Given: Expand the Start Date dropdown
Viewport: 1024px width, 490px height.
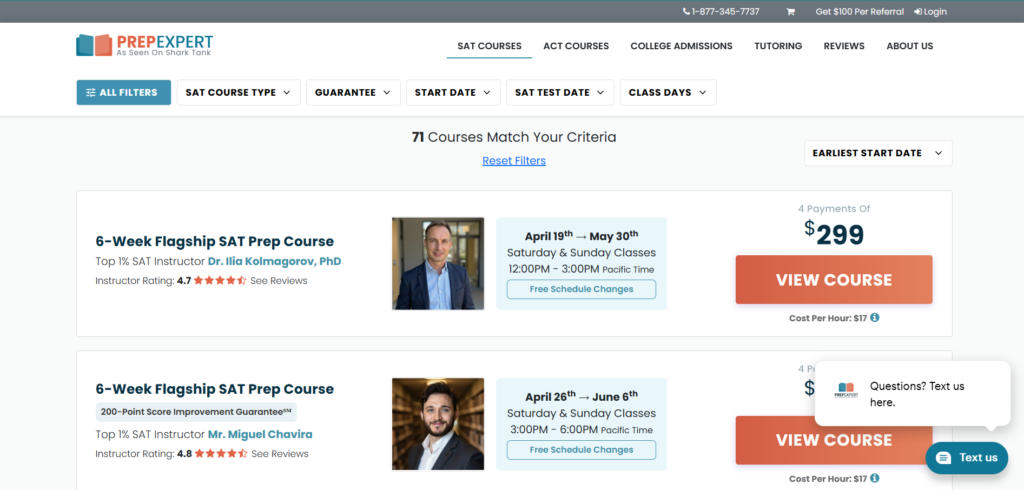Looking at the screenshot, I should point(453,92).
